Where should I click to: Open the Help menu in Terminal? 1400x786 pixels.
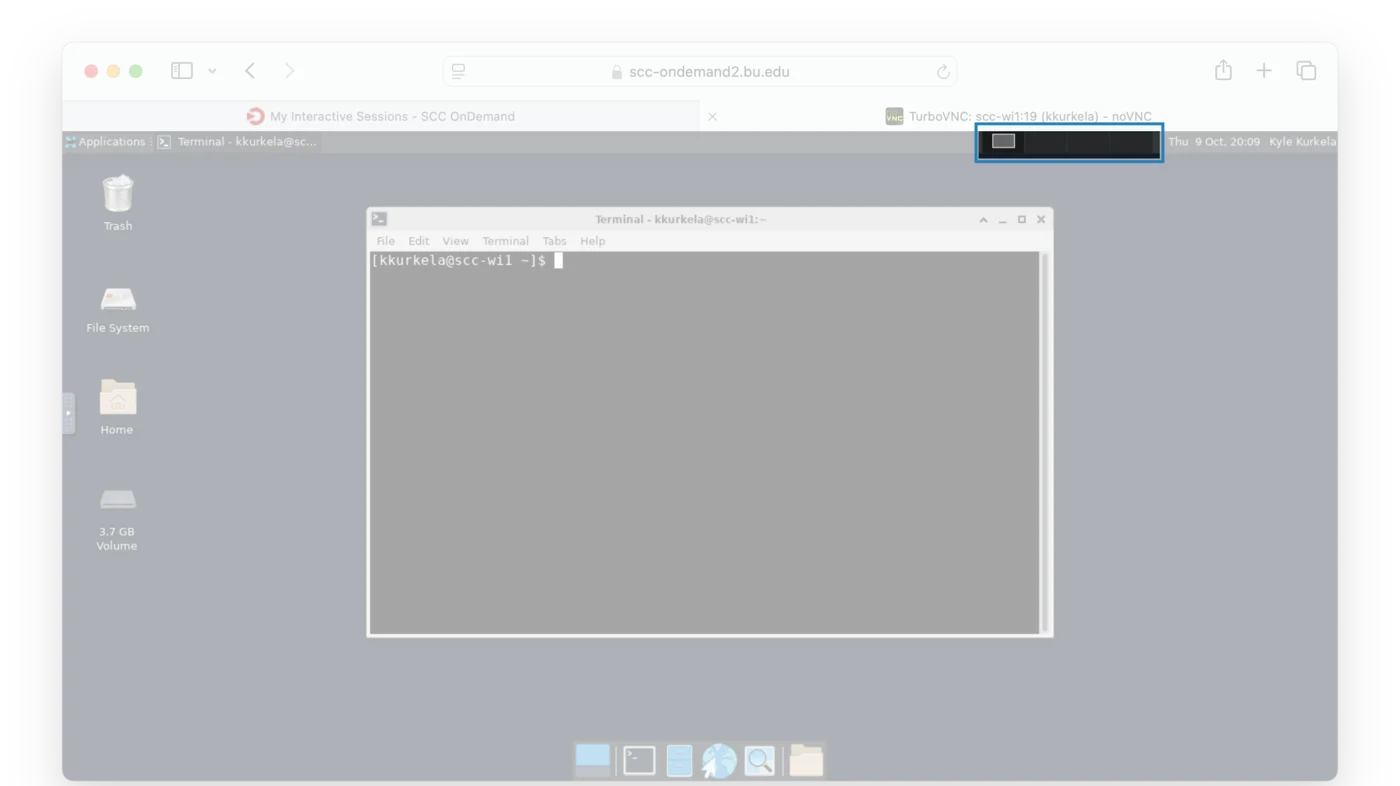click(x=592, y=241)
